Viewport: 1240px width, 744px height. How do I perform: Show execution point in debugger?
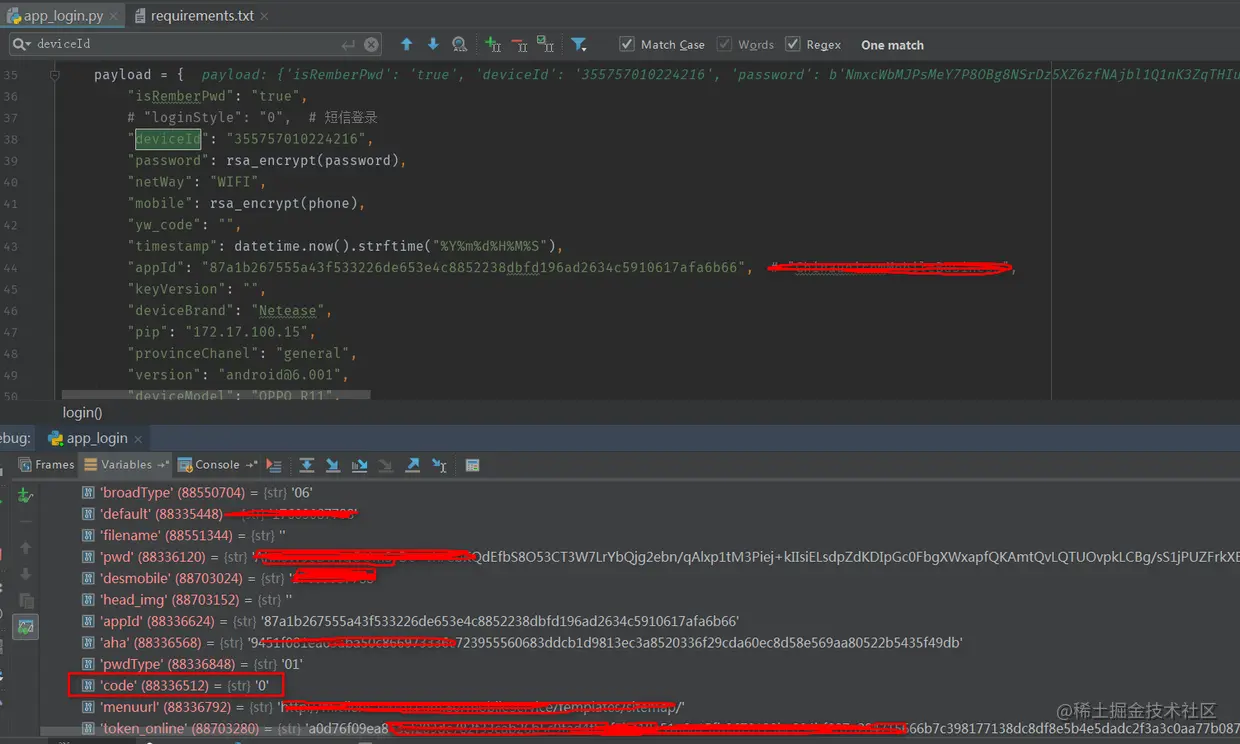(x=274, y=465)
